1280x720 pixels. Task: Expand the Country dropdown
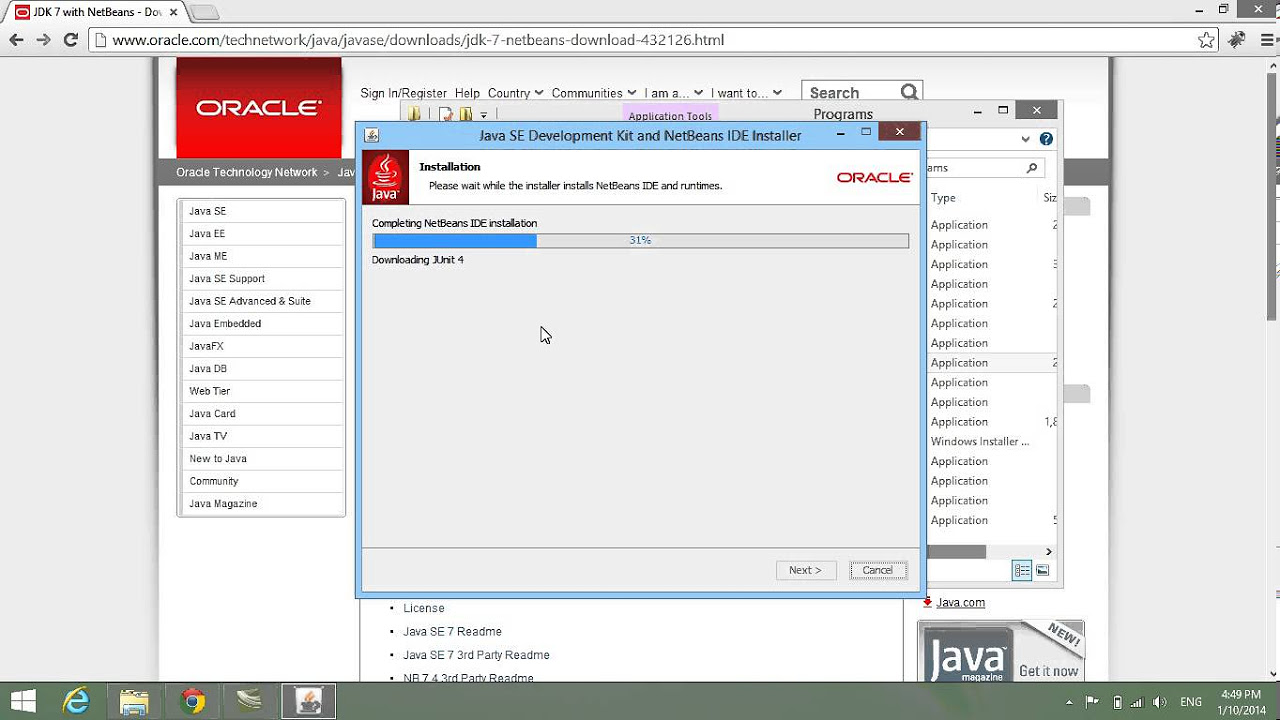point(516,93)
